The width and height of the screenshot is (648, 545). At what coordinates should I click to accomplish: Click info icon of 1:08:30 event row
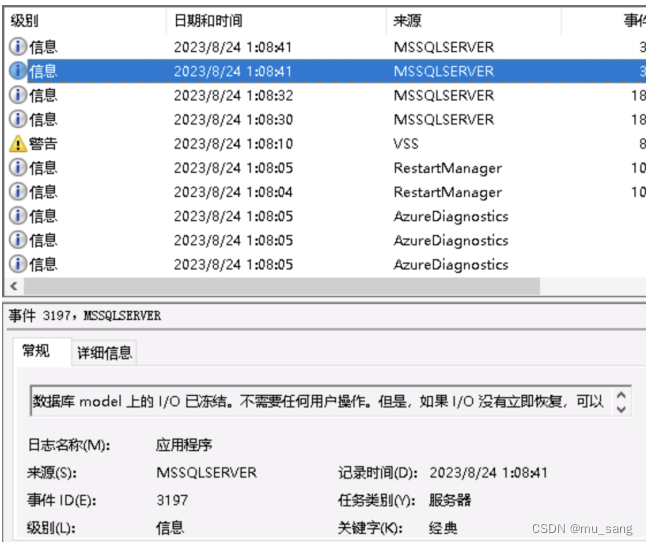tap(18, 119)
